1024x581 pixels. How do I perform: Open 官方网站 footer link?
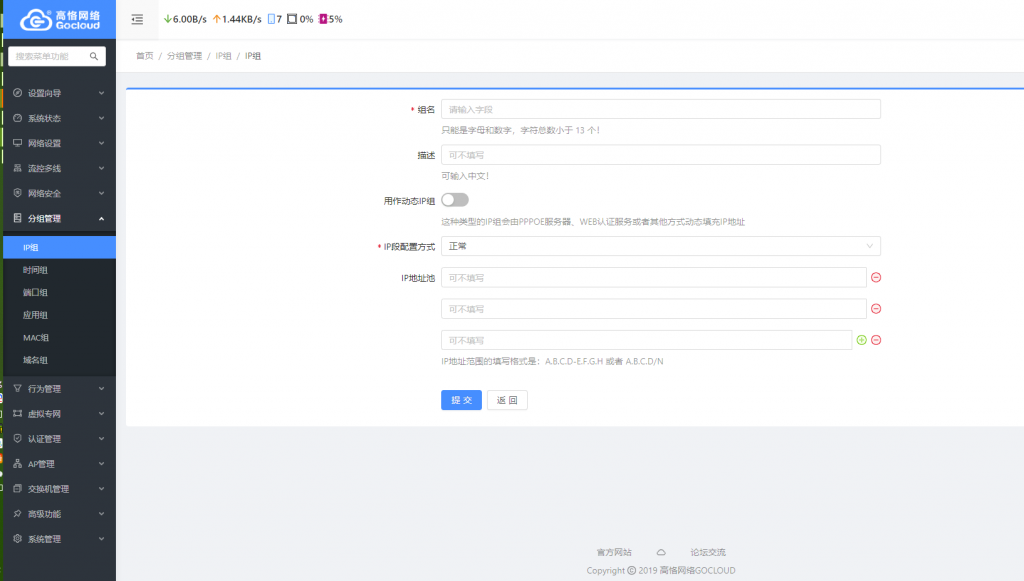(x=614, y=552)
